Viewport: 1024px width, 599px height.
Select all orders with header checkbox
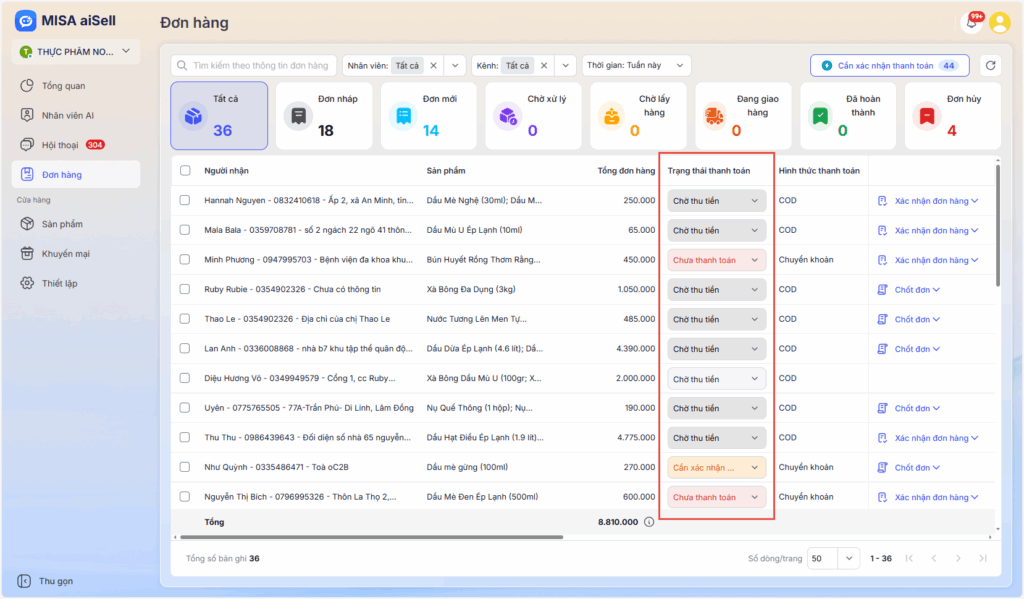click(x=185, y=171)
